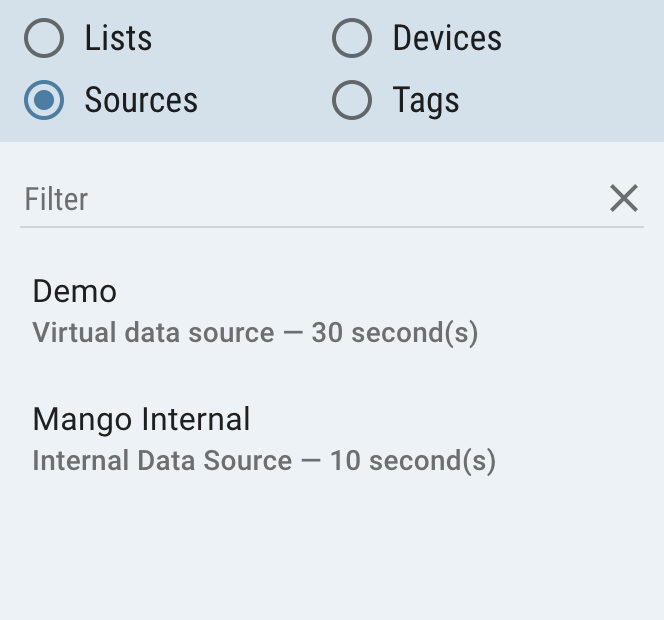Screen dimensions: 664x620
Task: Click "Virtual data source — 30 second(s)" subtitle
Action: 255,333
